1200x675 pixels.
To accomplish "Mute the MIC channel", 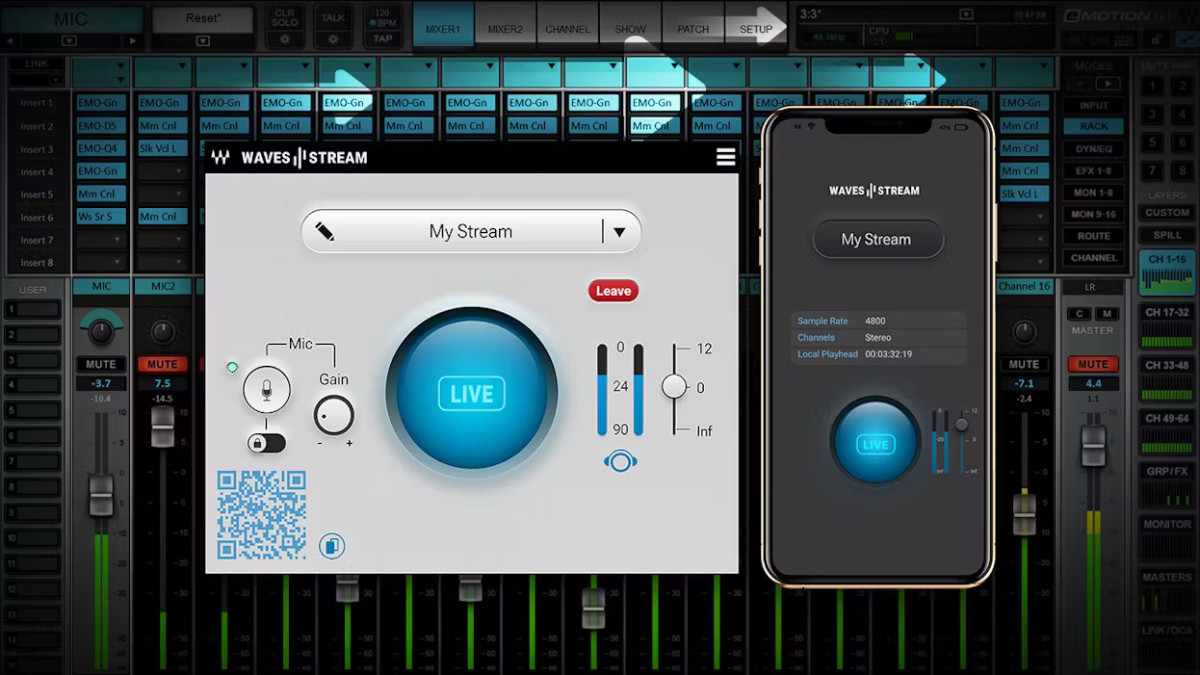I will pos(101,364).
